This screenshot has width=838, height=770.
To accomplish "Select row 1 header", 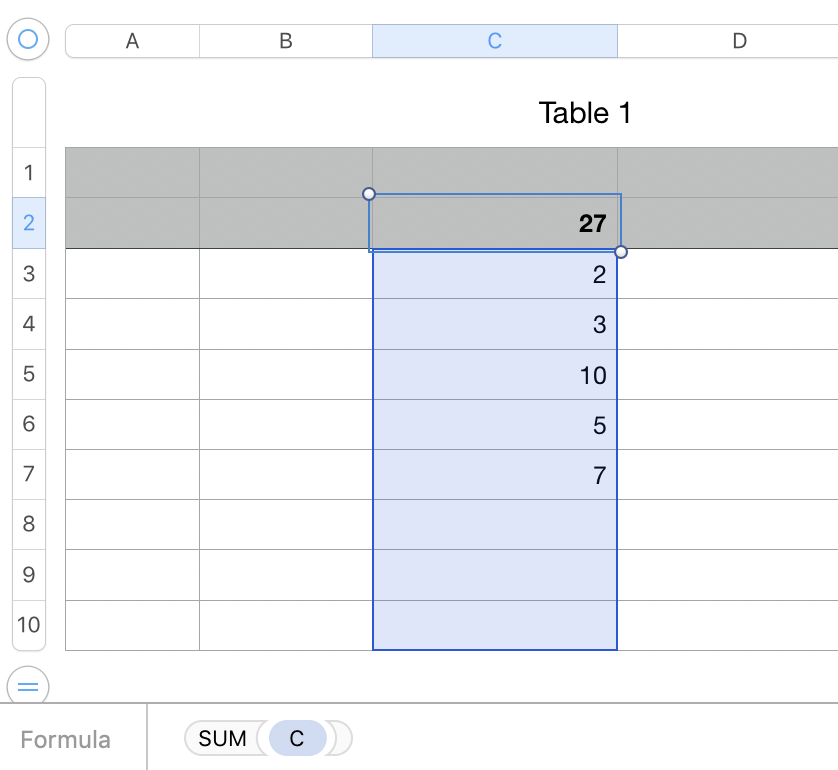I will click(29, 173).
